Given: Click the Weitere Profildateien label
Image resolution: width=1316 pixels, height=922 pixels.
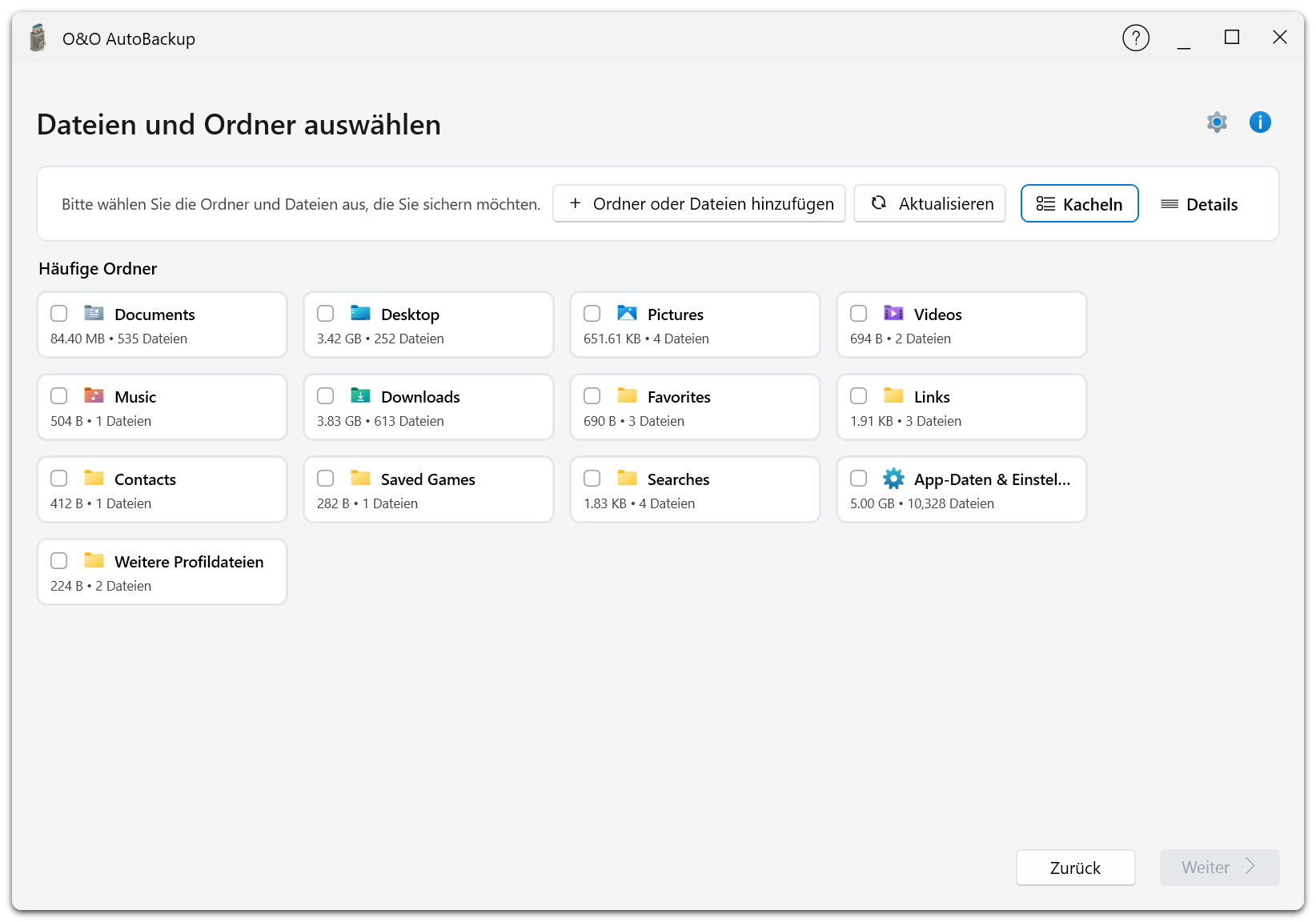Looking at the screenshot, I should (x=189, y=562).
